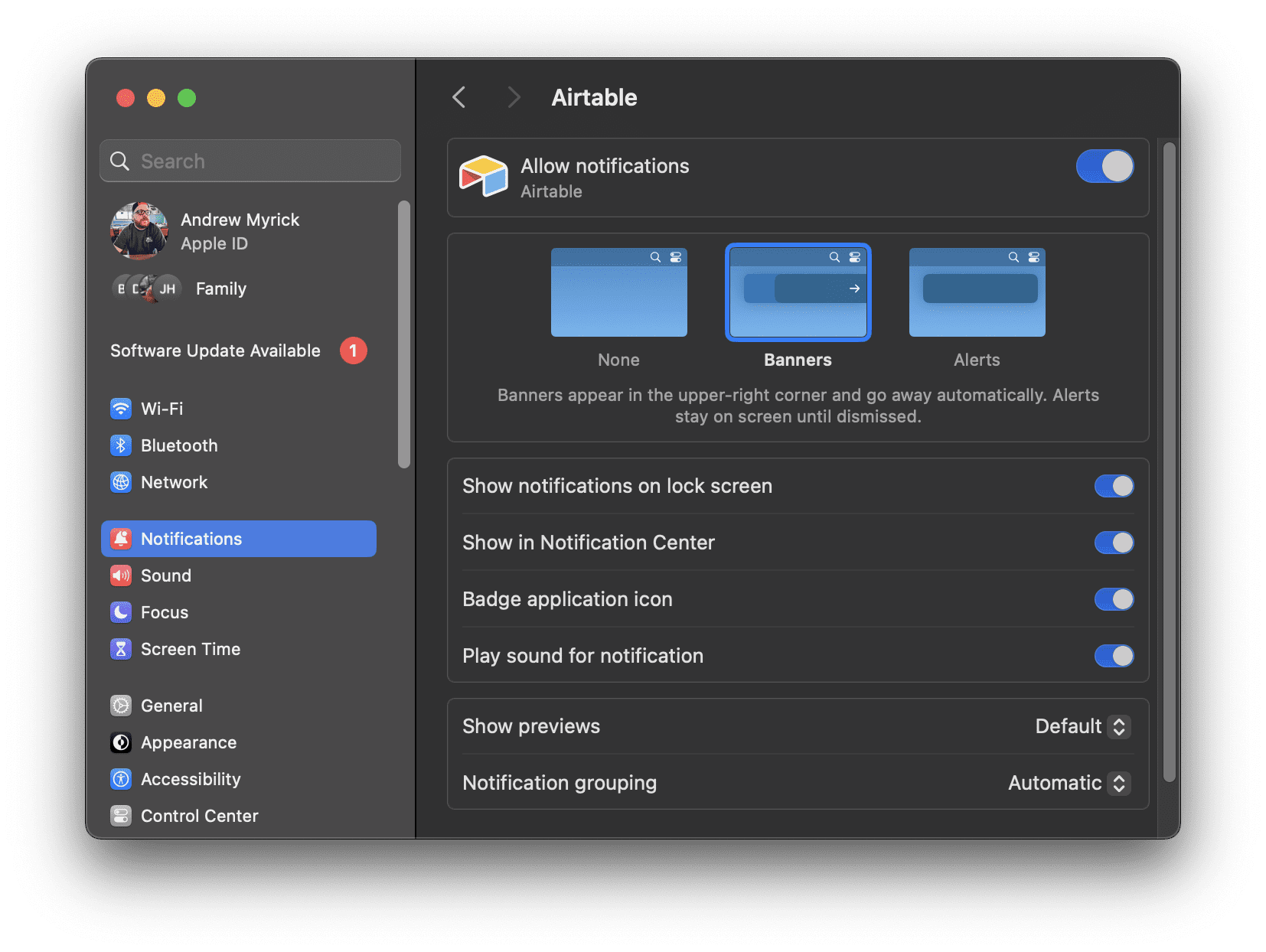This screenshot has width=1266, height=952.
Task: Click the Notification grouping label
Action: coord(560,783)
